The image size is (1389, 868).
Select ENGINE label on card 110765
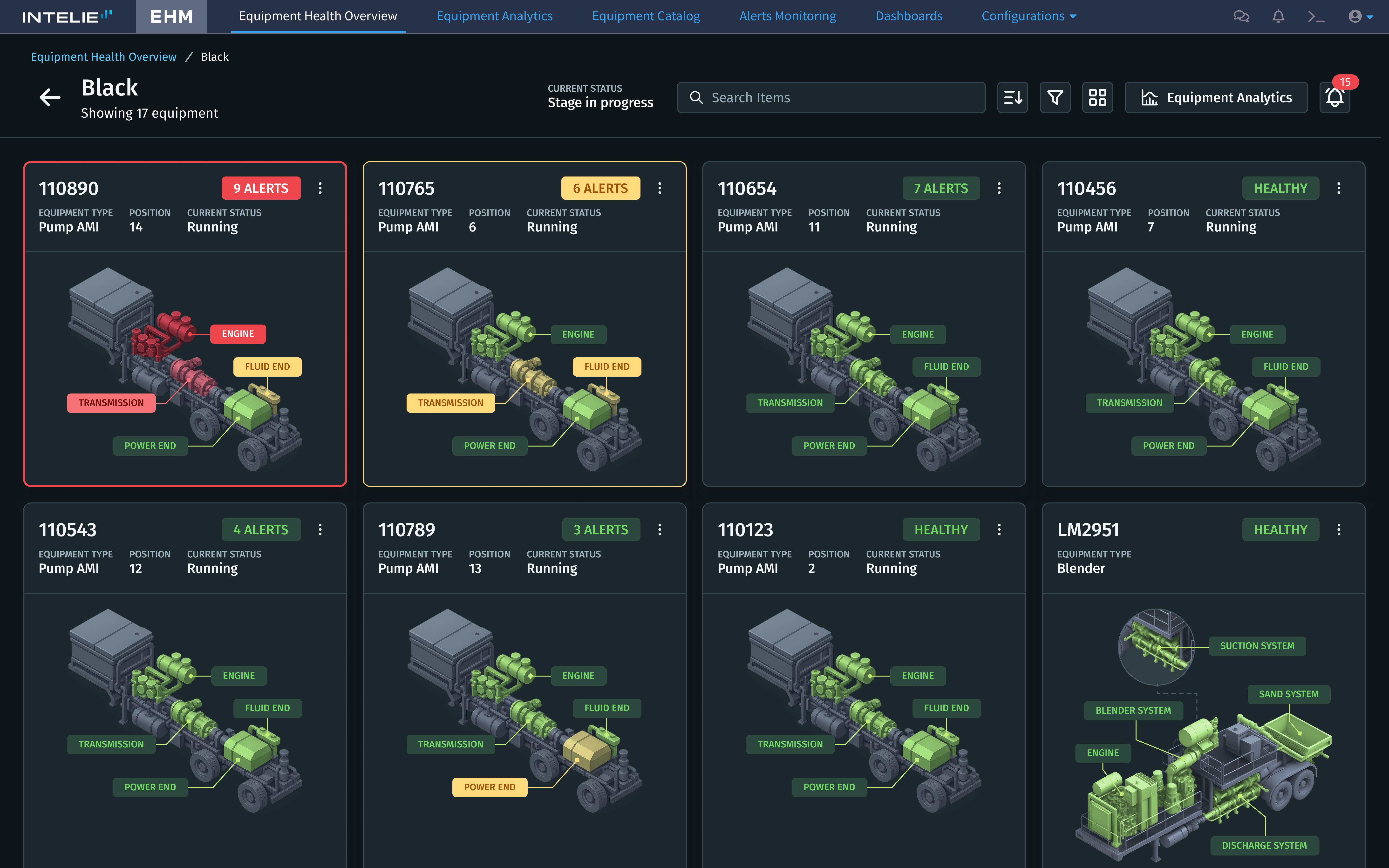[578, 335]
